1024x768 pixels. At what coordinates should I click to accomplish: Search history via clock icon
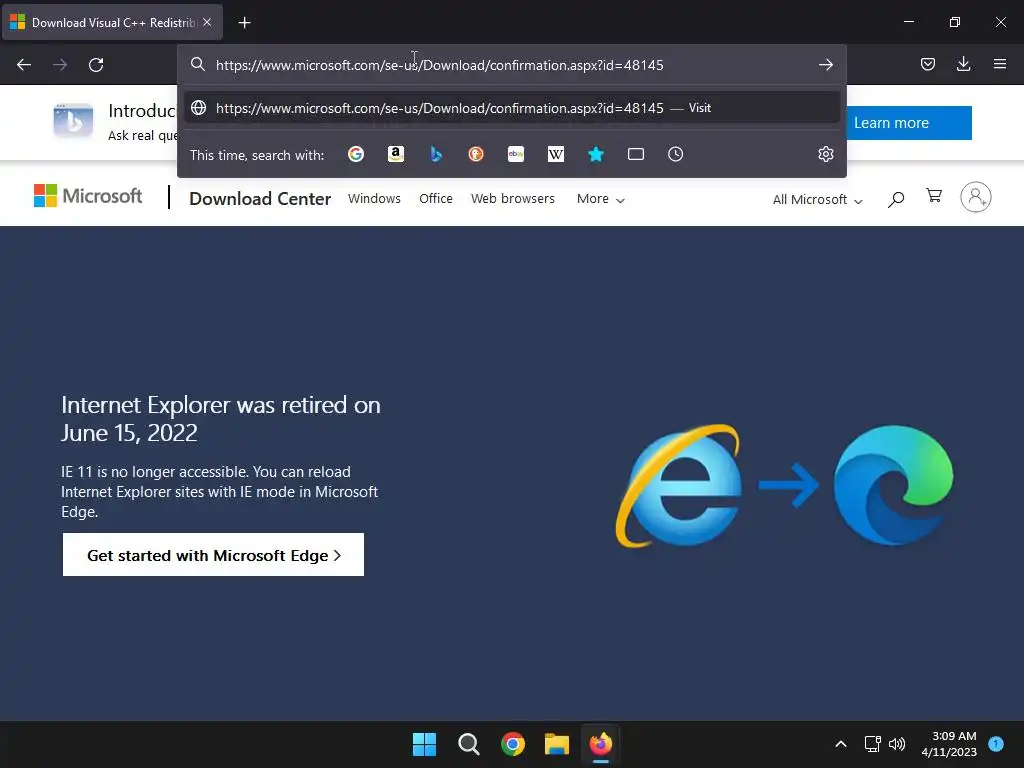[675, 154]
